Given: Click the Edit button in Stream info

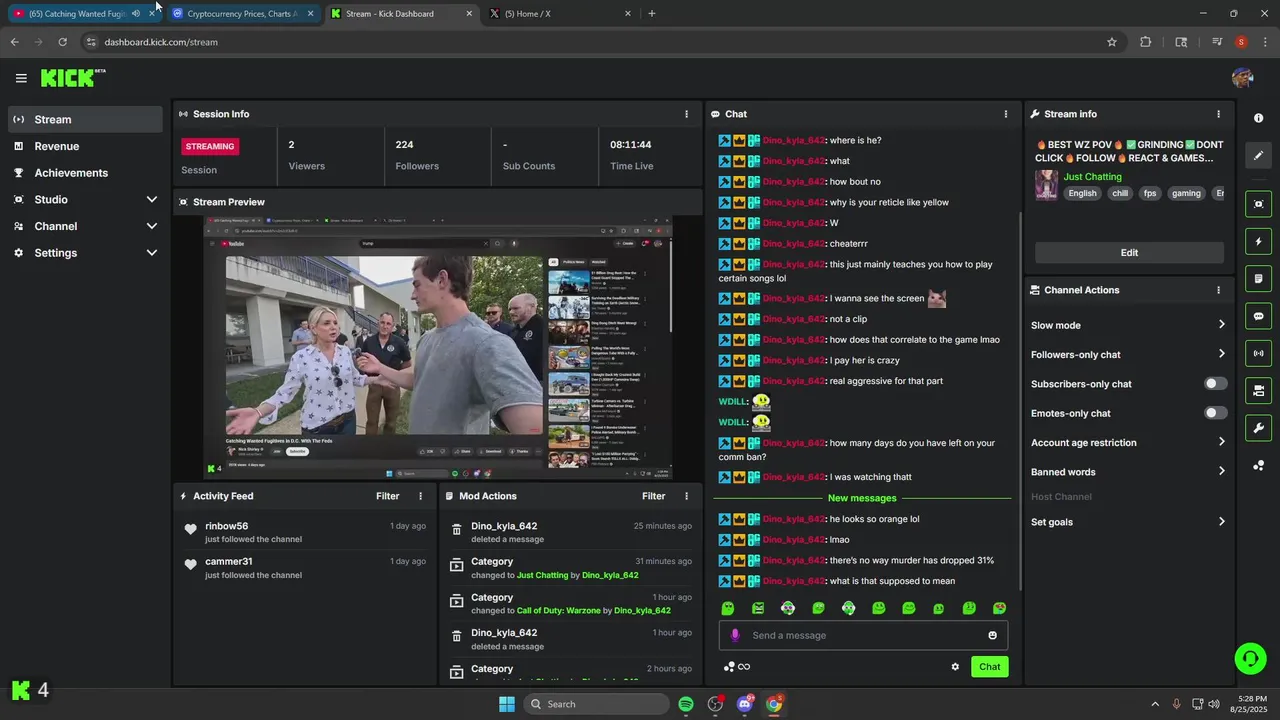Looking at the screenshot, I should (1129, 253).
